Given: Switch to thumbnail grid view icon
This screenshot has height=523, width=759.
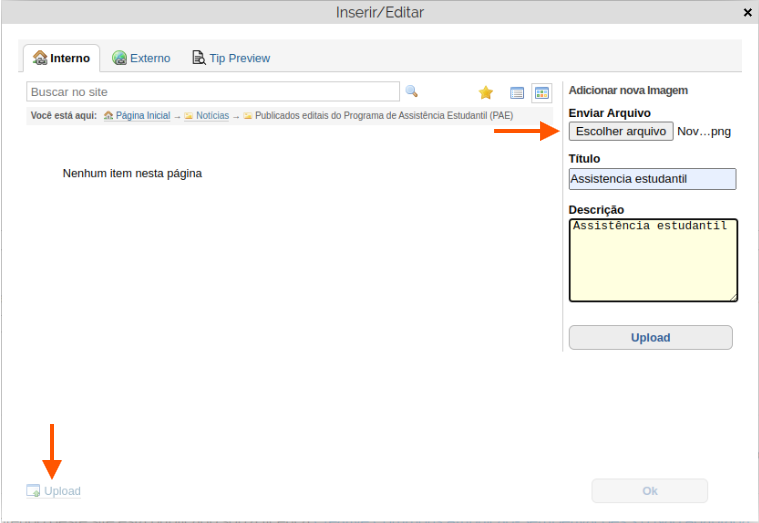Looking at the screenshot, I should [541, 93].
